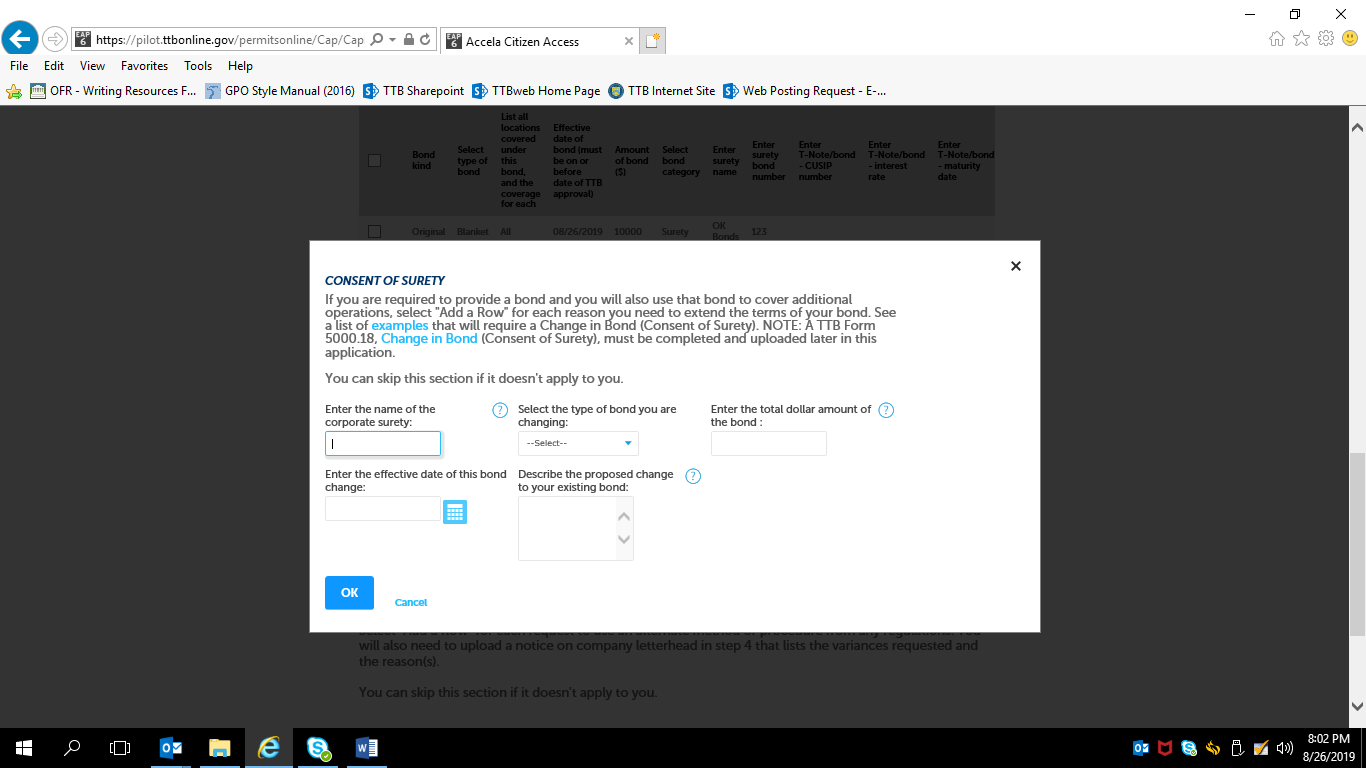Open the Favorites menu
1366x768 pixels.
(144, 65)
